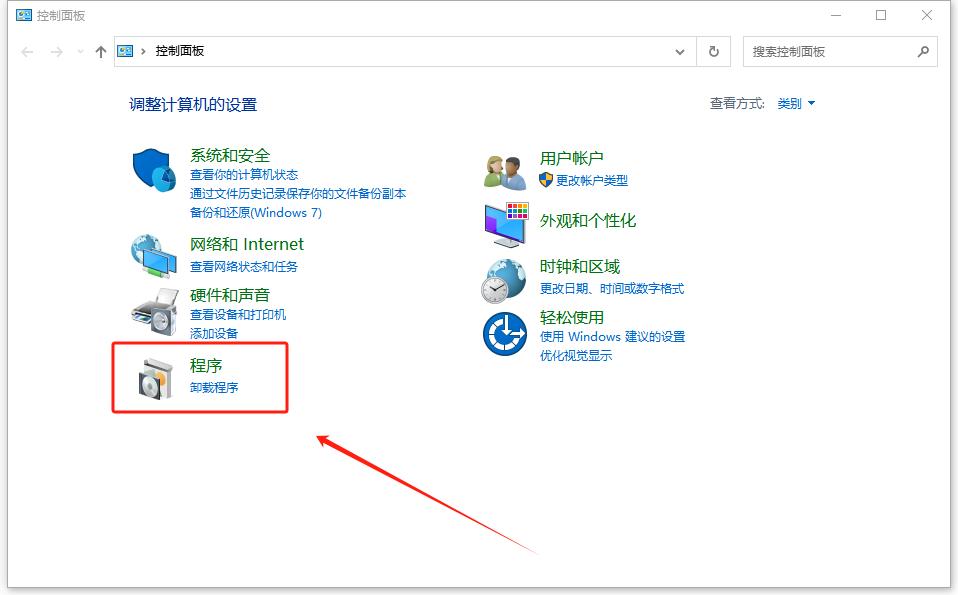The image size is (958, 595).
Task: Open the 更改帐户类型 link
Action: pyautogui.click(x=591, y=180)
